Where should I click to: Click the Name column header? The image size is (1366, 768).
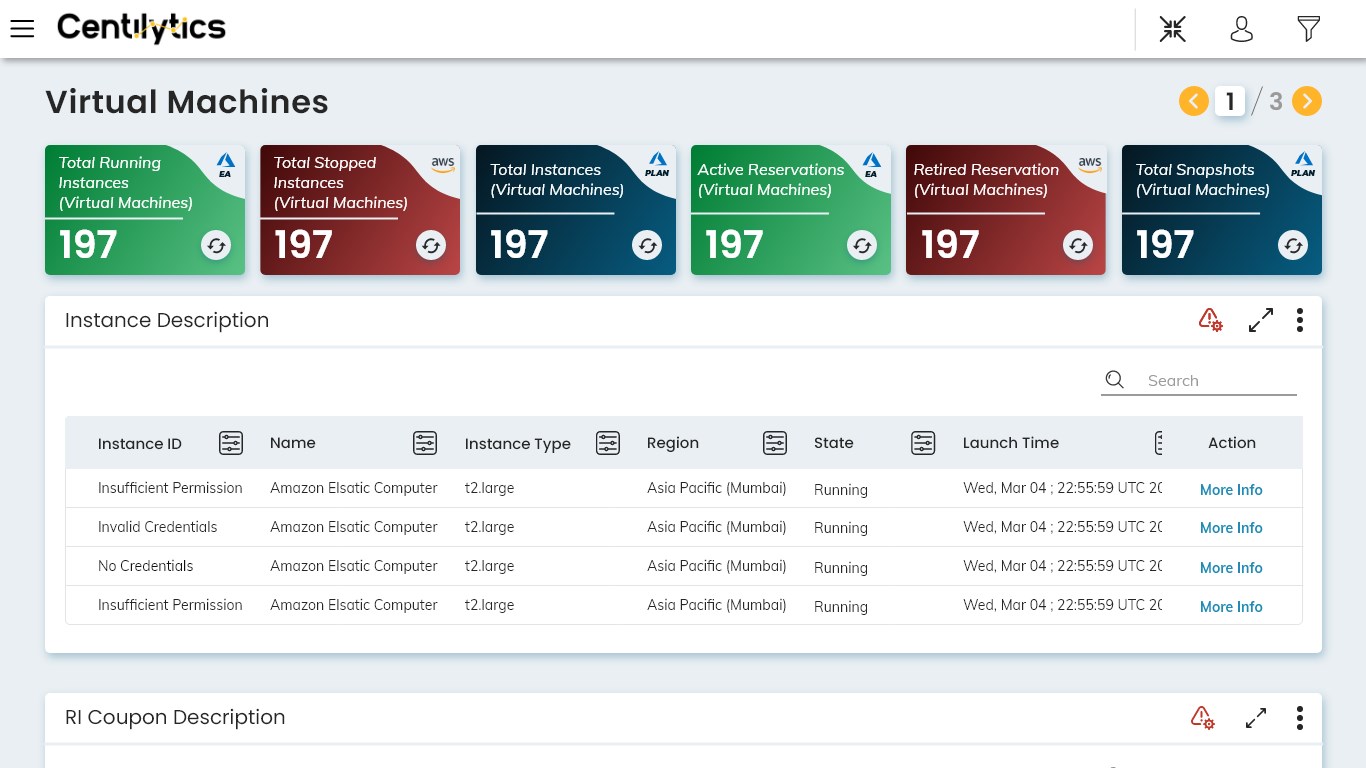click(293, 443)
